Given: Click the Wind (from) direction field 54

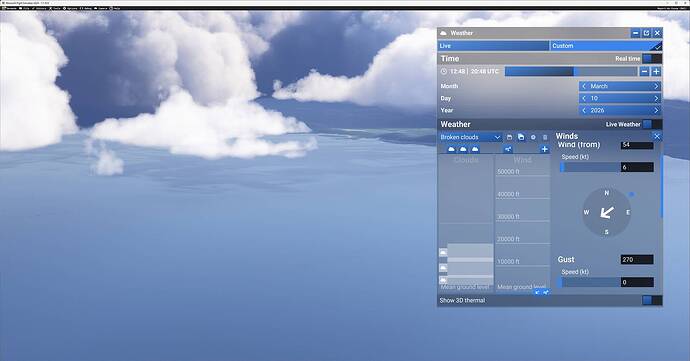Looking at the screenshot, I should [x=637, y=145].
